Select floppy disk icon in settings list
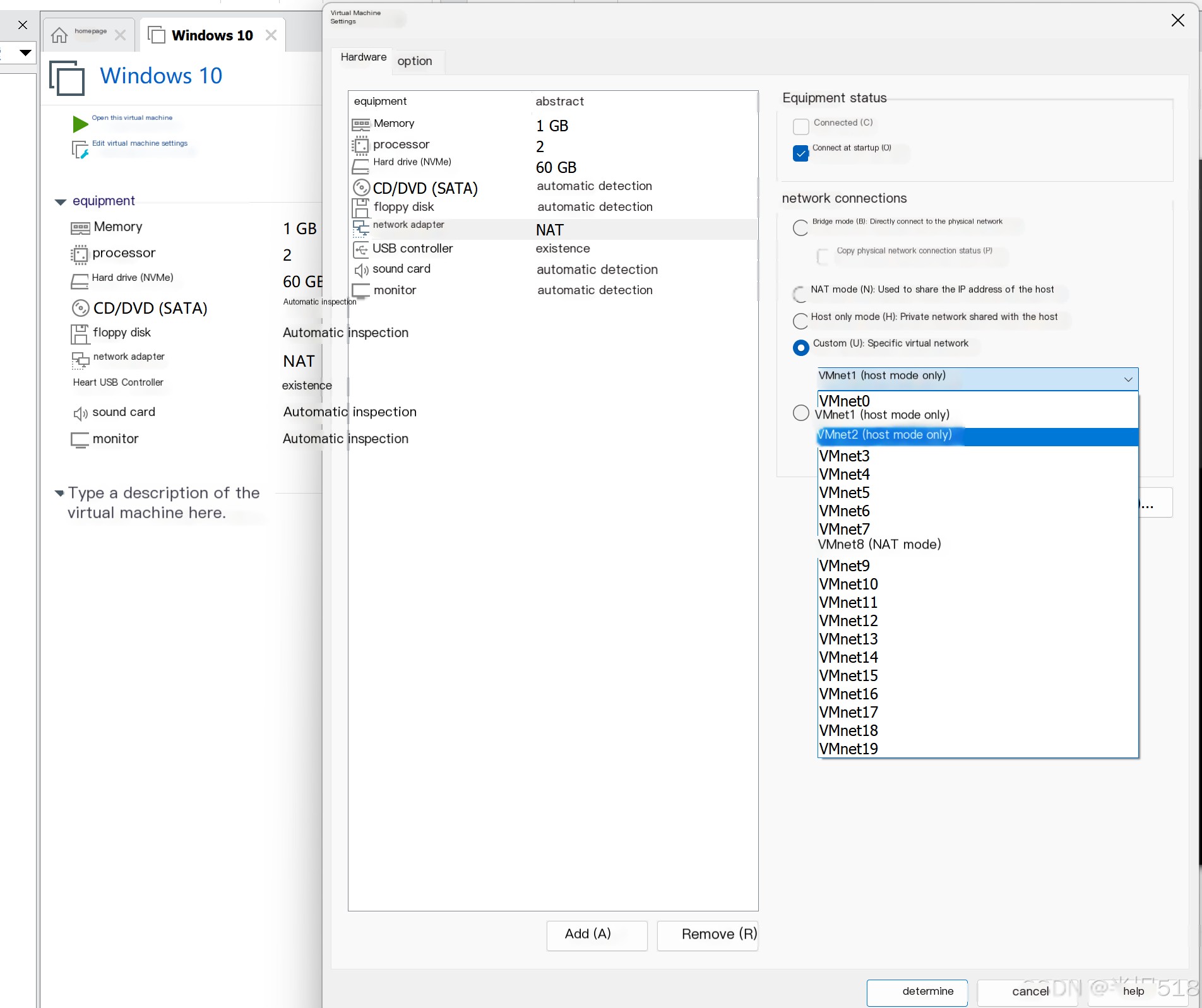 pos(360,208)
